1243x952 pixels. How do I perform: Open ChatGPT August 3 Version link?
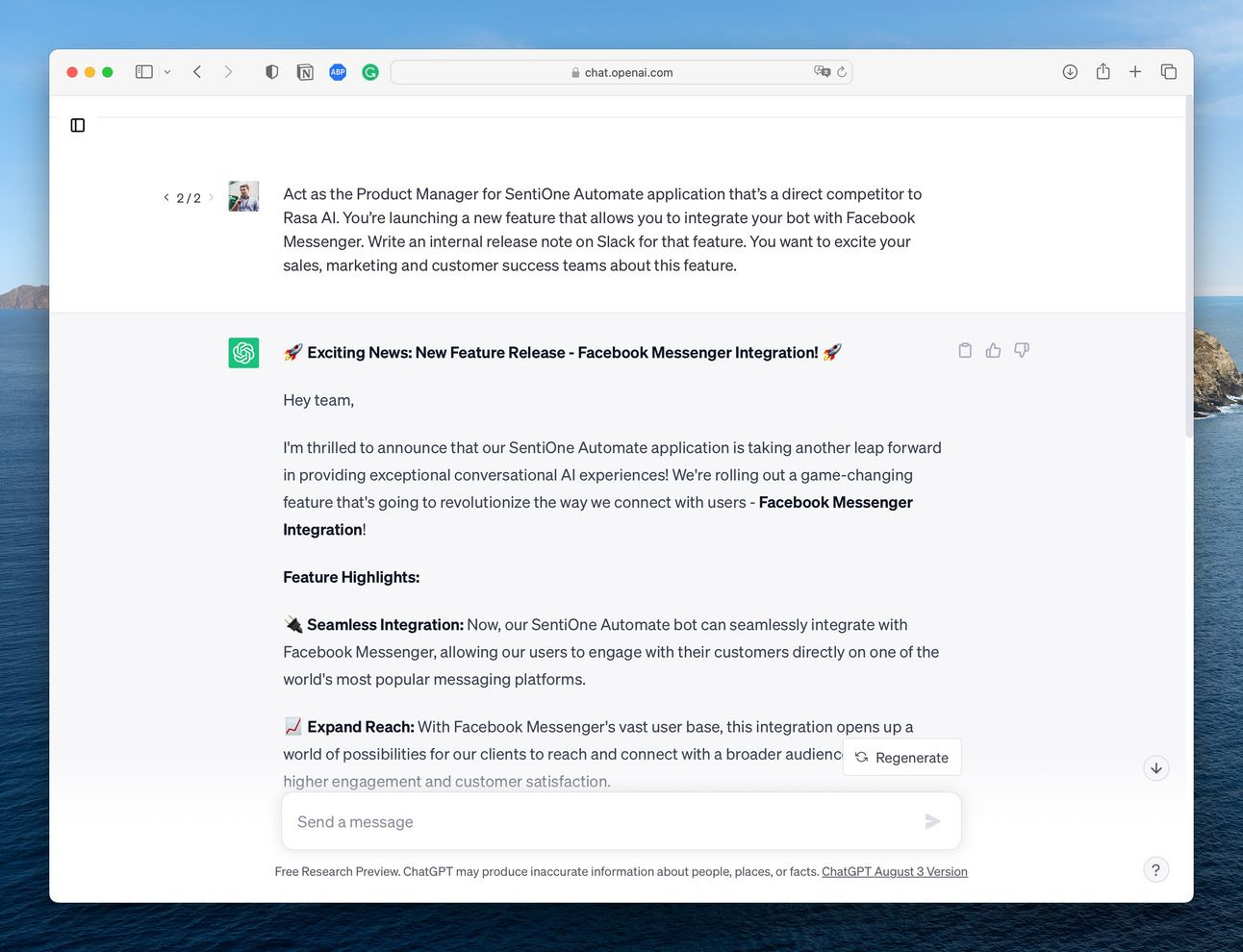coord(895,872)
